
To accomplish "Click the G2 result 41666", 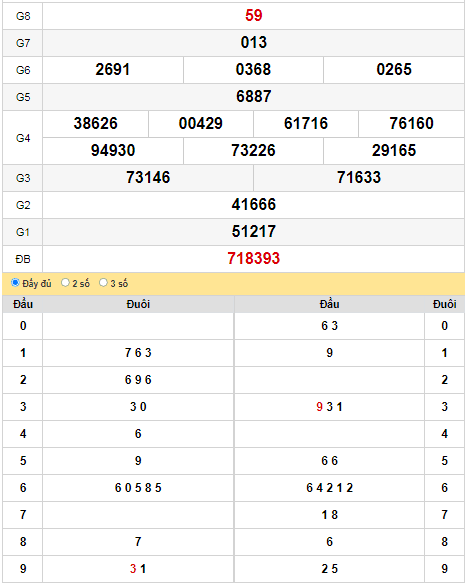I will 253,204.
